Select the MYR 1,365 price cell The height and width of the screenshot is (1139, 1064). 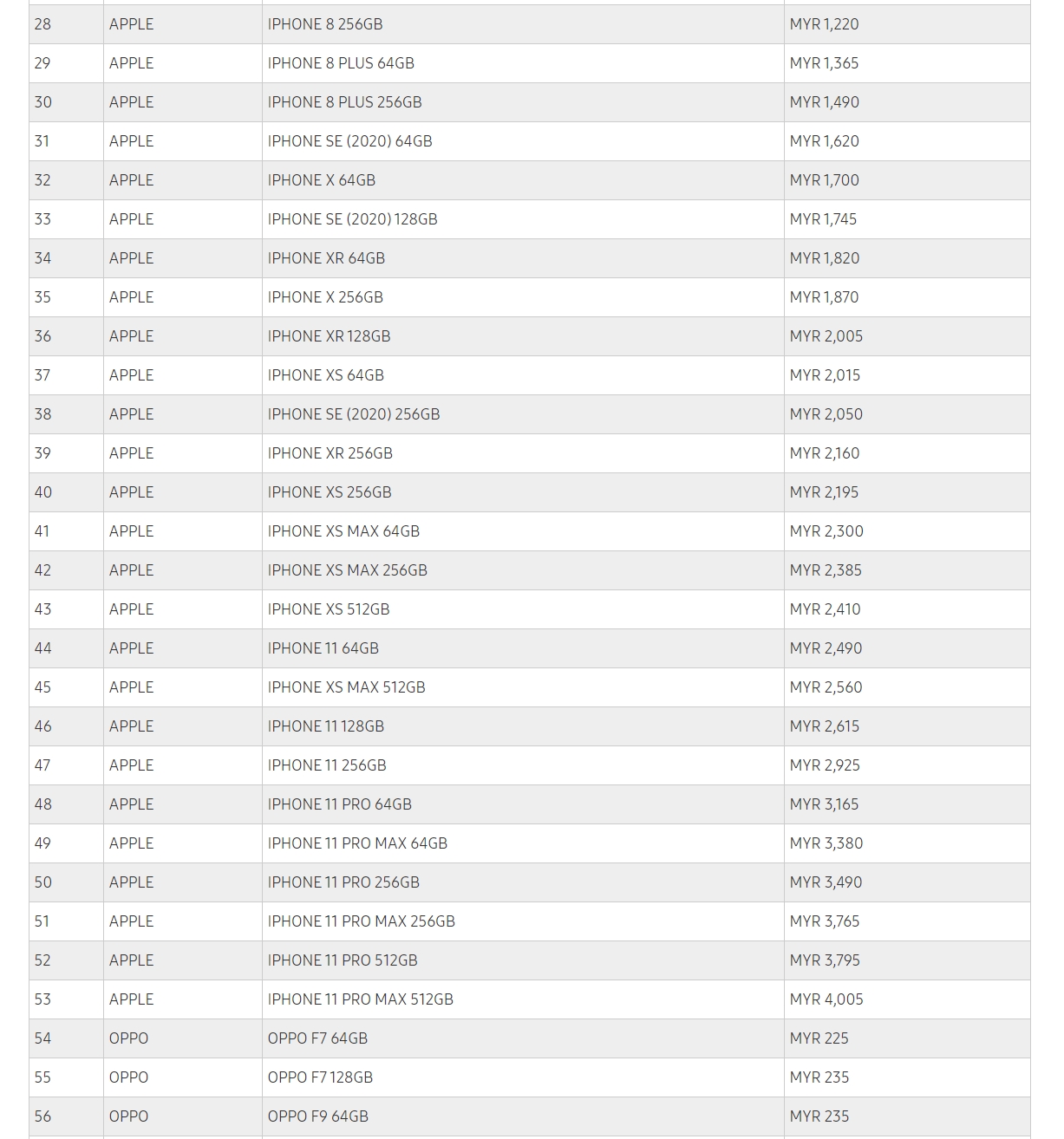pyautogui.click(x=824, y=63)
